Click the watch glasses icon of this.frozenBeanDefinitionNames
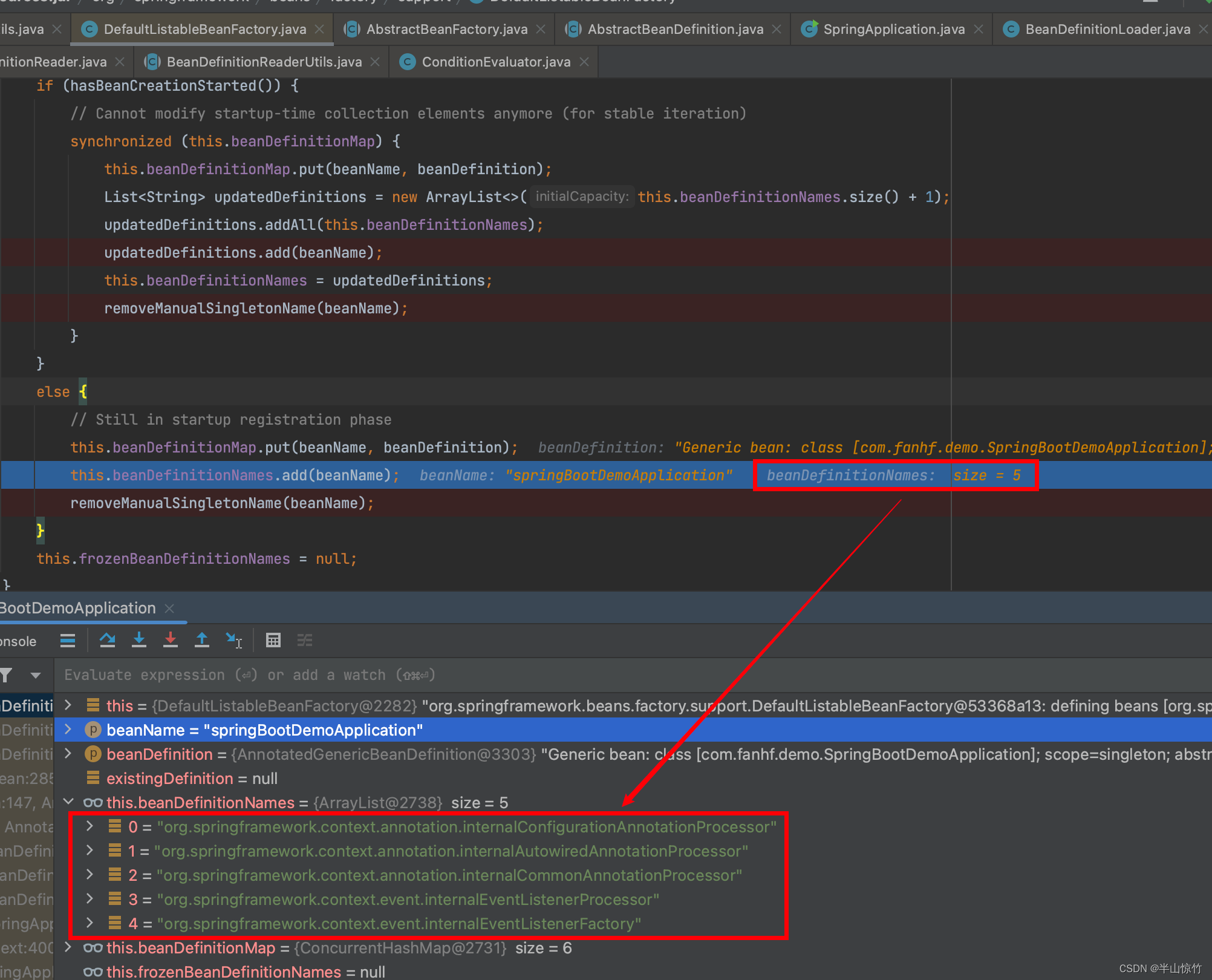The height and width of the screenshot is (980, 1212). [93, 972]
